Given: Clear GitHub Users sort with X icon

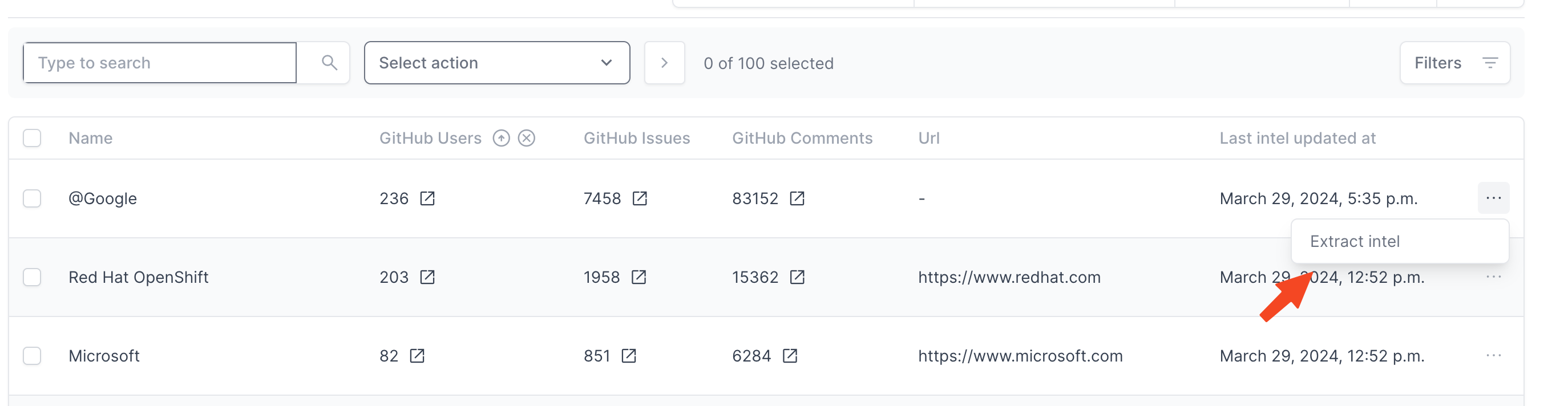Looking at the screenshot, I should click(x=527, y=138).
